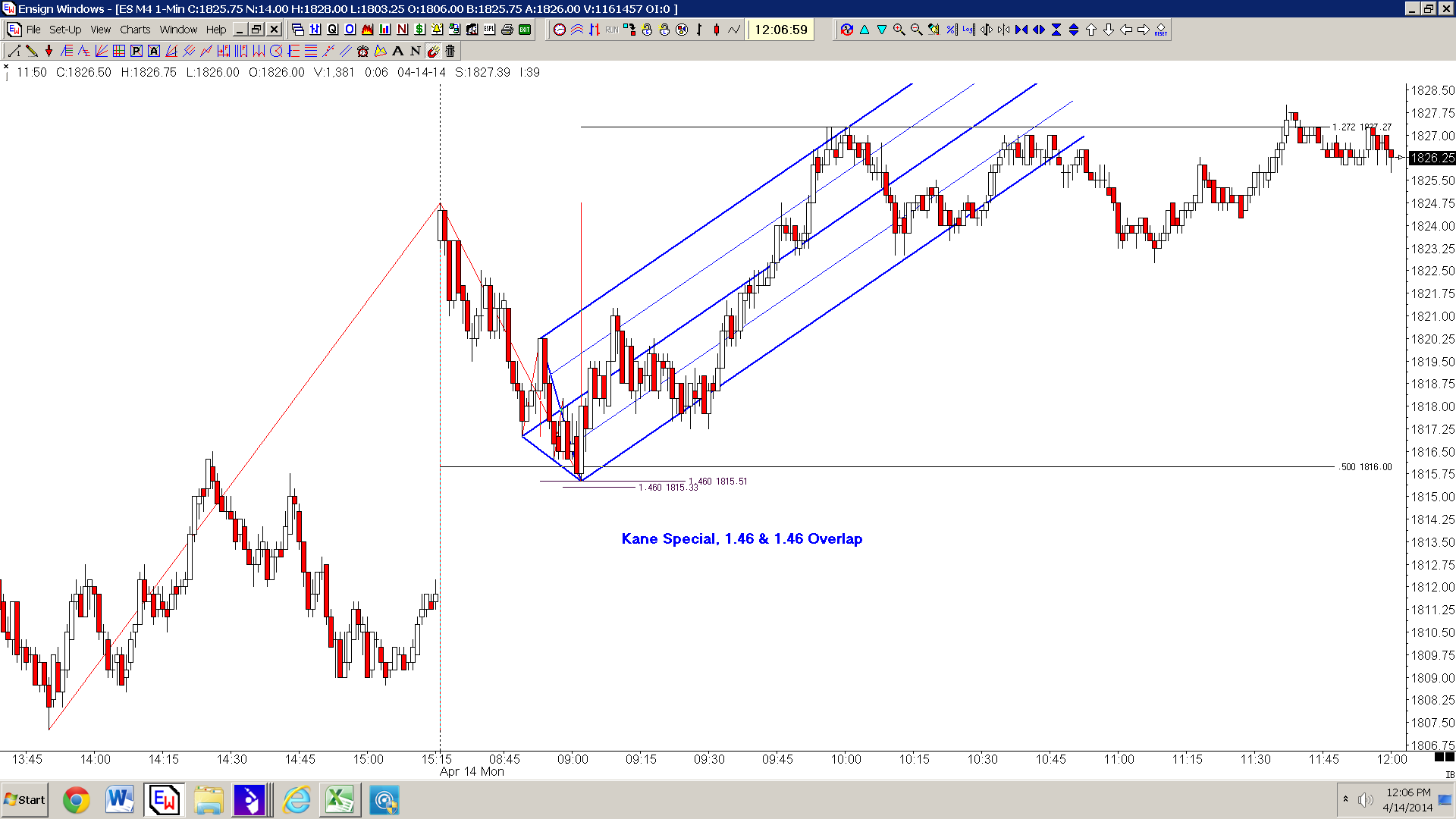Select the circle and cycle tool

click(276, 51)
